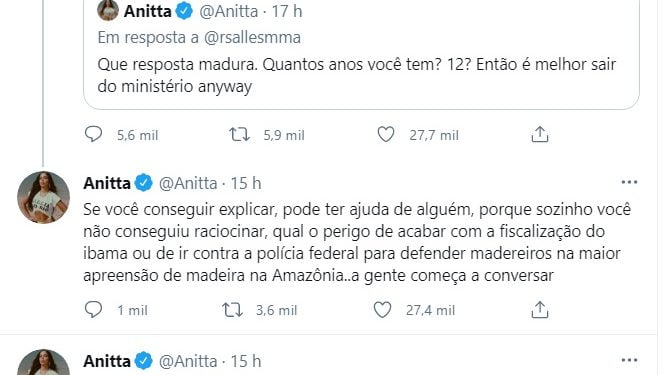Open the 17 h timestamp of quoted tweet
The height and width of the screenshot is (375, 671).
287,11
